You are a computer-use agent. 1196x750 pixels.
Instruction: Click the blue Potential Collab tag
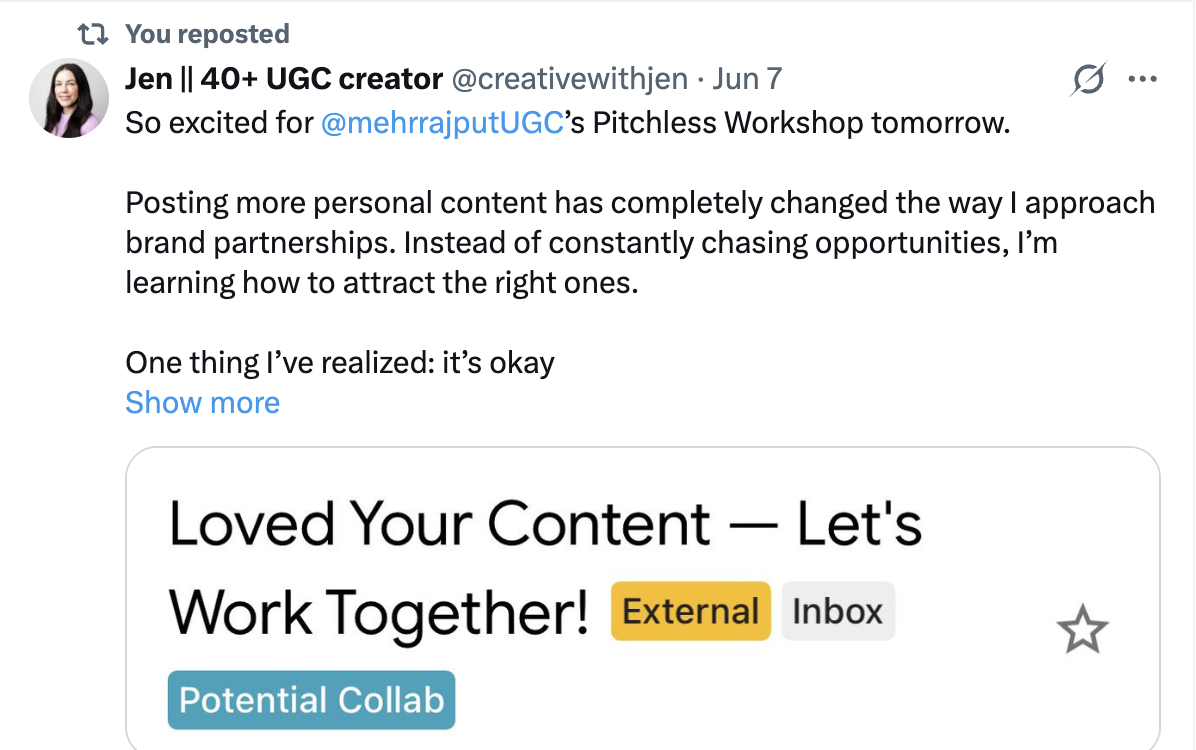311,700
